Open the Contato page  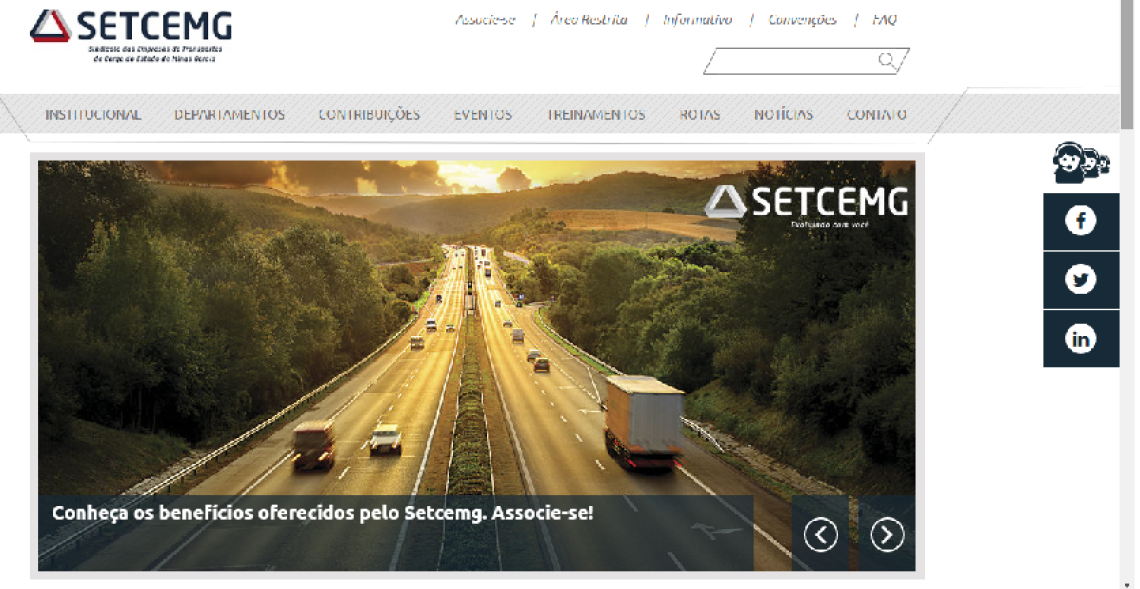point(876,115)
